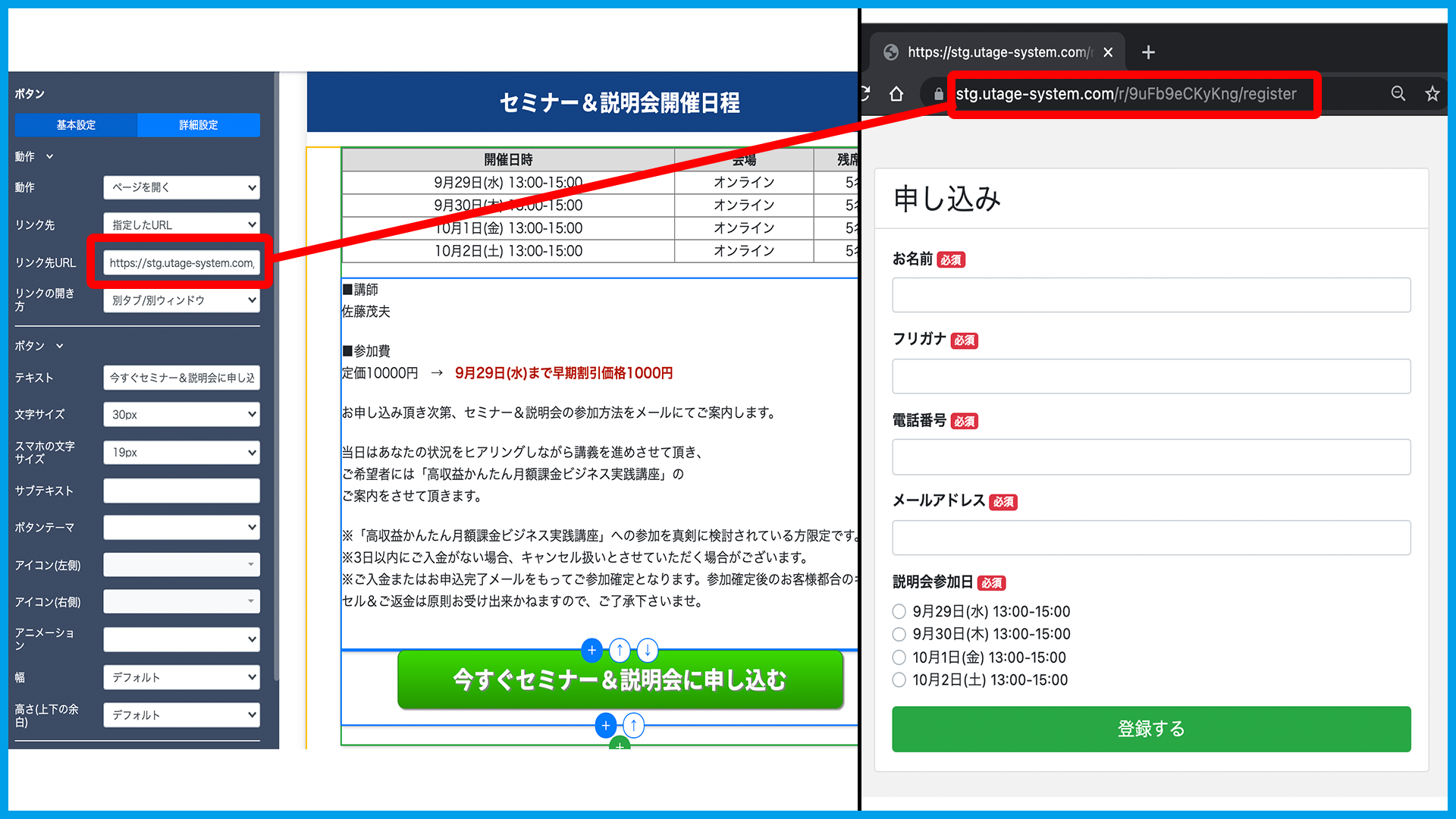Select the 9月29日(水) 13:00-15:00 radio option
The height and width of the screenshot is (819, 1456).
click(x=899, y=611)
